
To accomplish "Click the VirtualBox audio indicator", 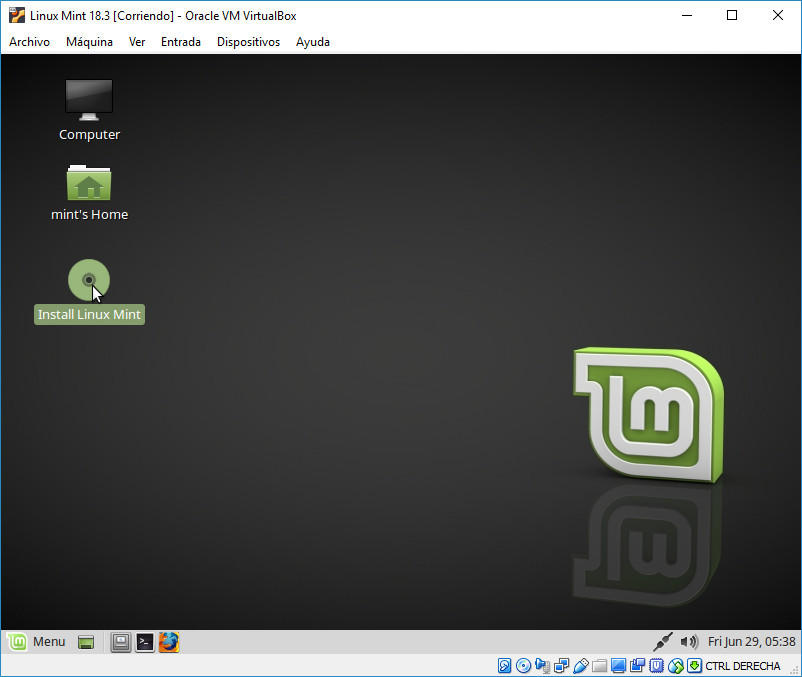I will [542, 666].
